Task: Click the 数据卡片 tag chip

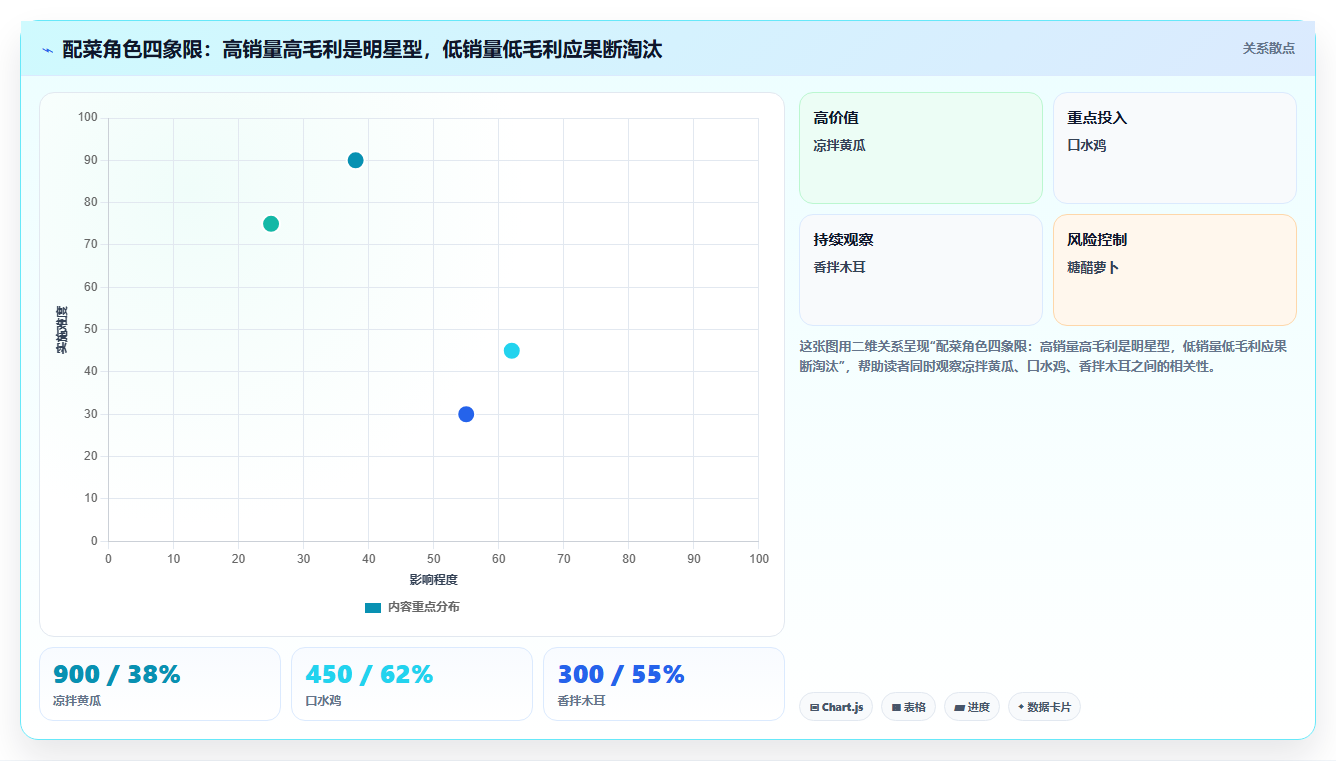Action: [x=1044, y=707]
